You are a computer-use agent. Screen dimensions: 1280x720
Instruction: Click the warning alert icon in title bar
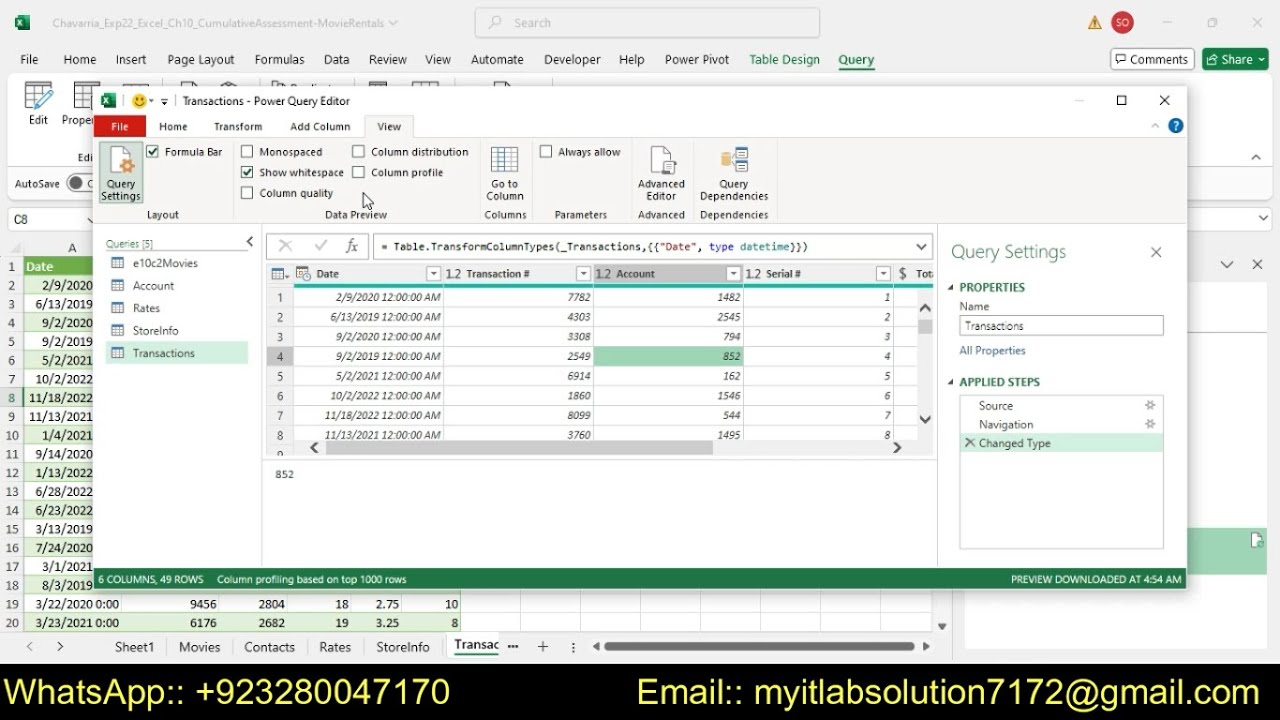1094,22
